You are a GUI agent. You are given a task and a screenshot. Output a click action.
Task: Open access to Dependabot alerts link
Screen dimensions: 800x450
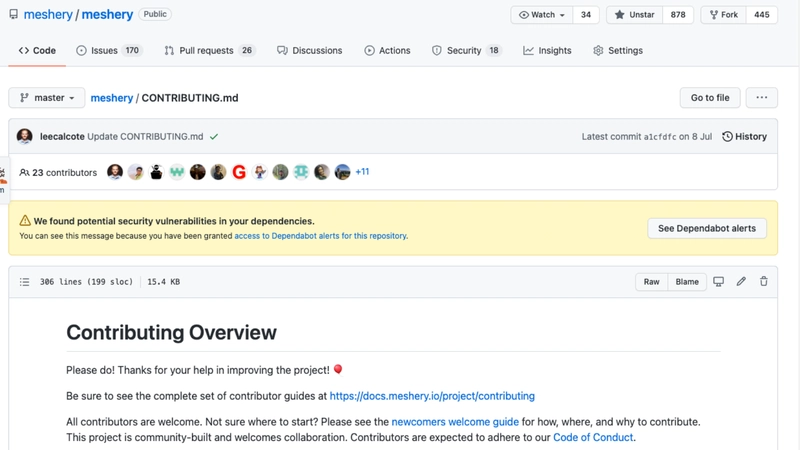[320, 236]
